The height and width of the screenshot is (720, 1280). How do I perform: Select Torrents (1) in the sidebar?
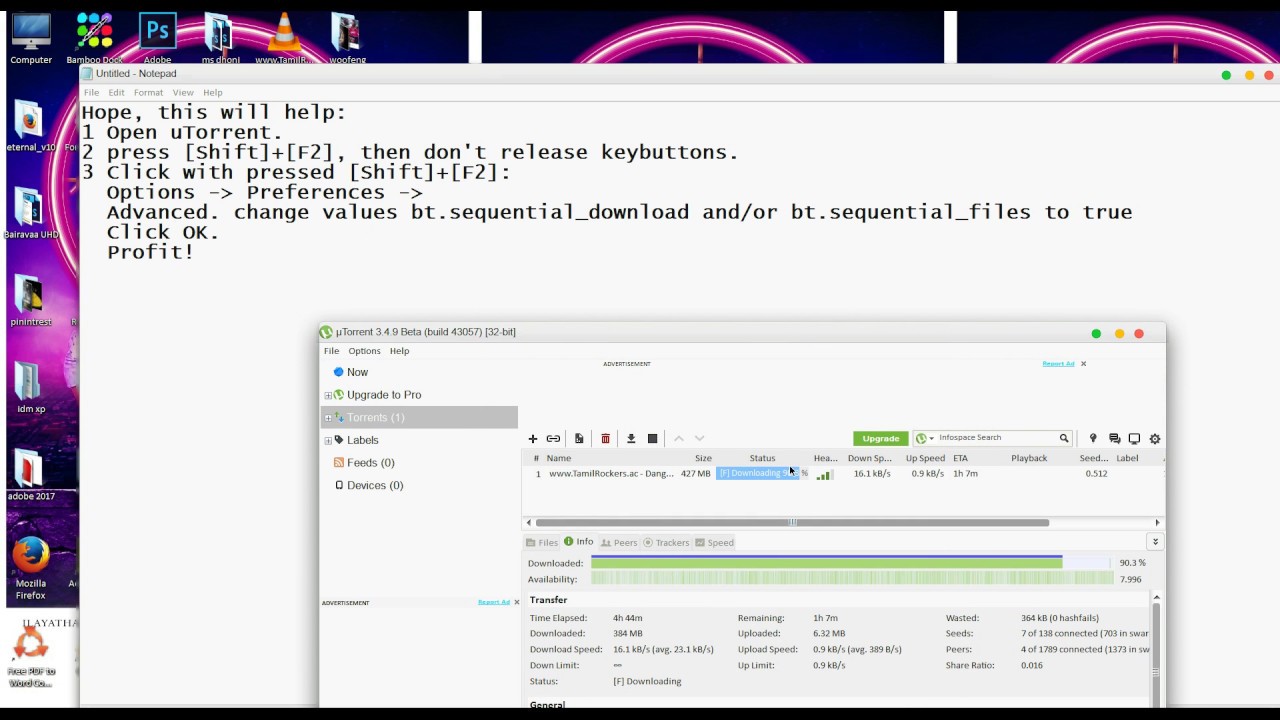coord(419,417)
